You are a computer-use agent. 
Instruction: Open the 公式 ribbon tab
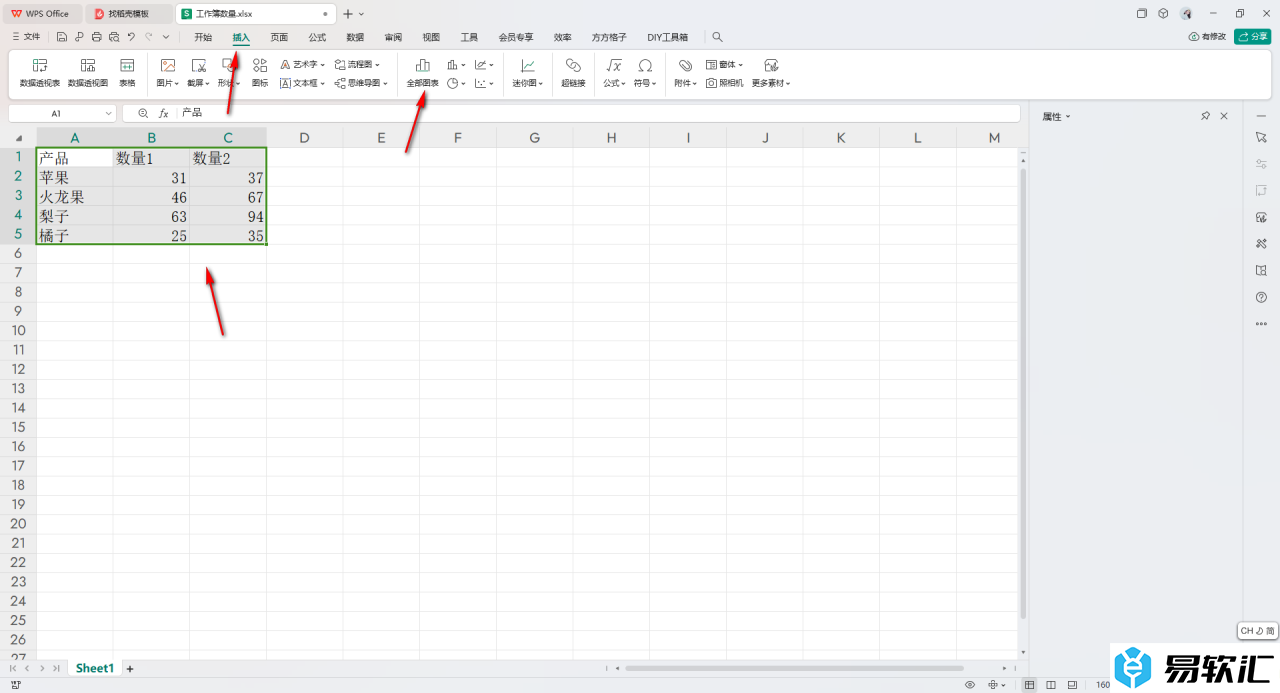pyautogui.click(x=317, y=37)
